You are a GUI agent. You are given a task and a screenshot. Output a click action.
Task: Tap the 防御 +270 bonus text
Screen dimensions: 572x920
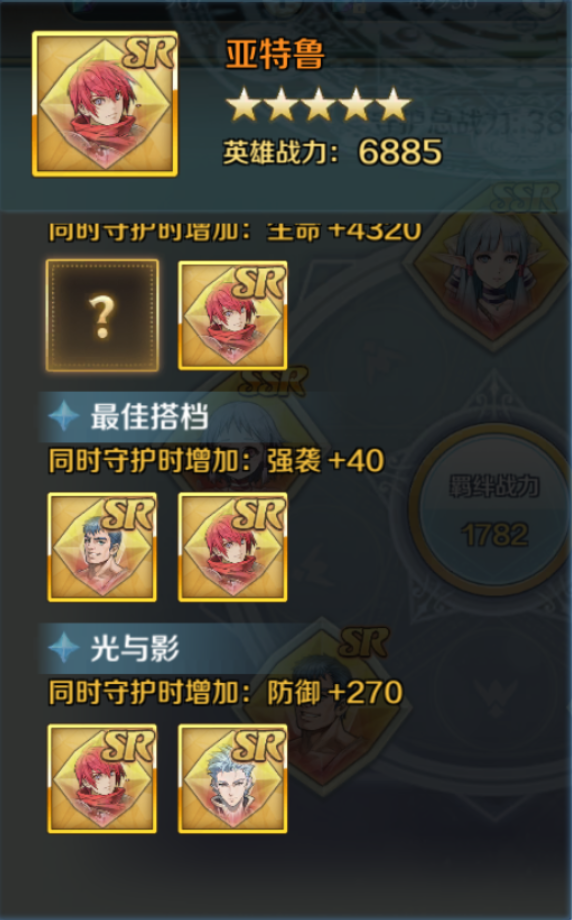pyautogui.click(x=335, y=692)
